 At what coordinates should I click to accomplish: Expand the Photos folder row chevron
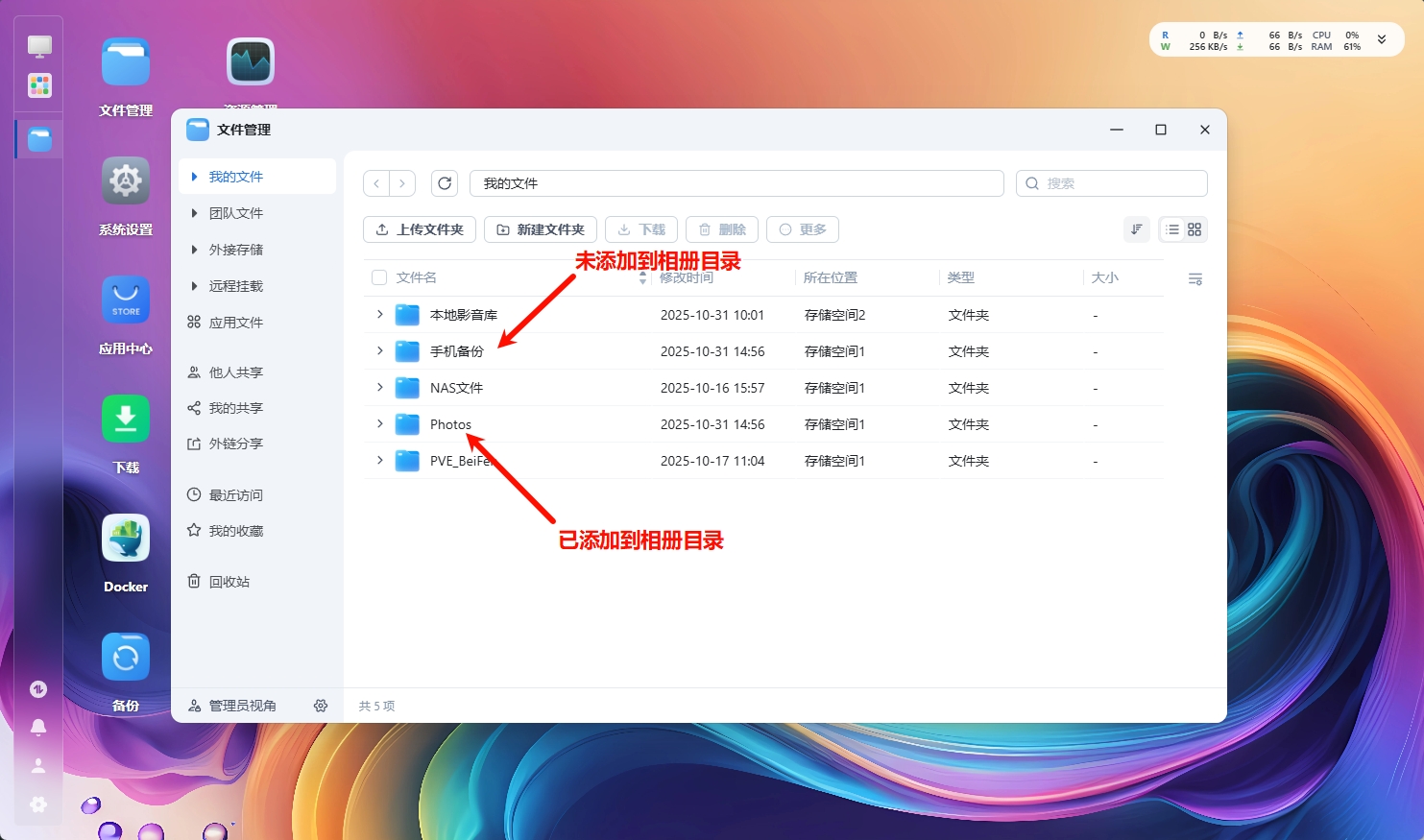tap(380, 423)
